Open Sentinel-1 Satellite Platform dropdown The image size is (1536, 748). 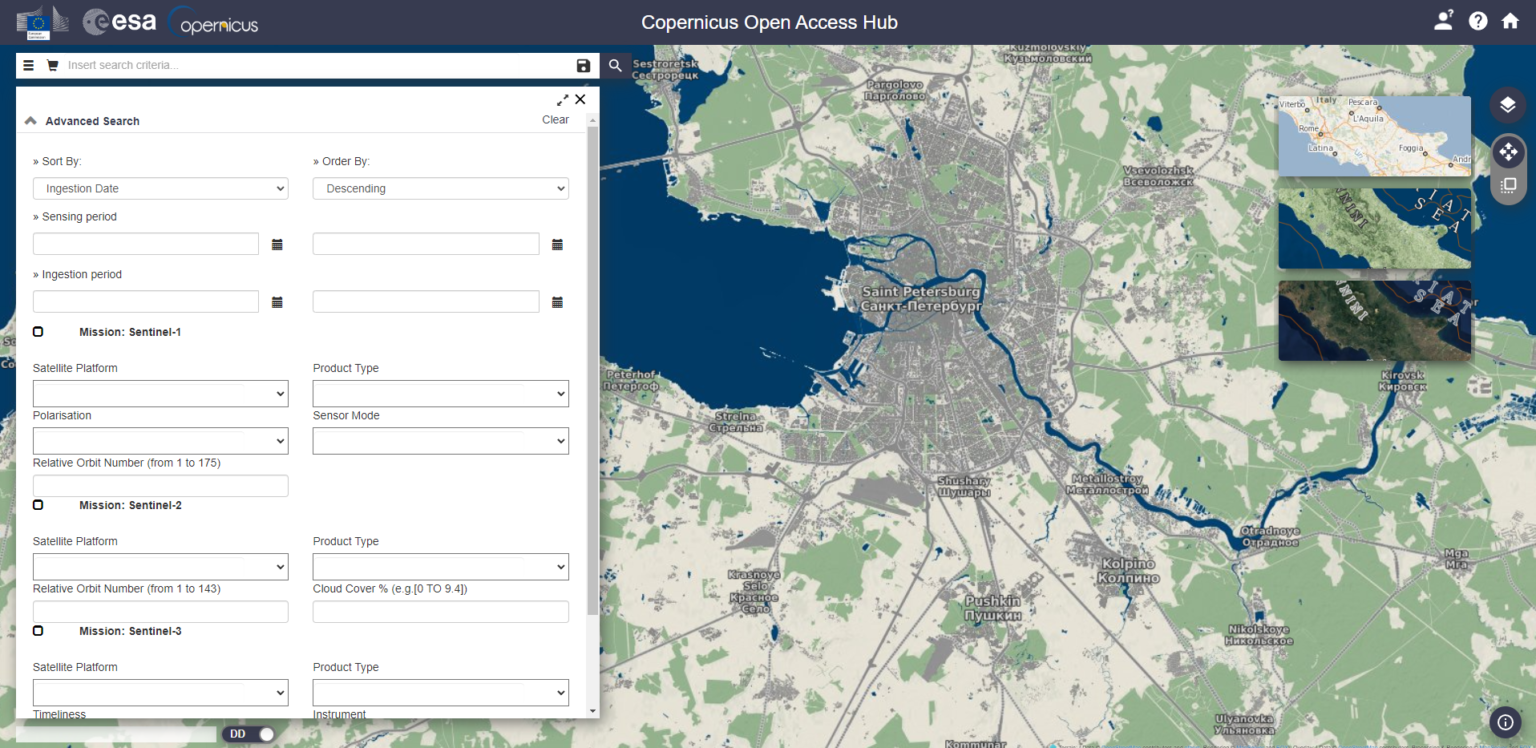tap(161, 393)
